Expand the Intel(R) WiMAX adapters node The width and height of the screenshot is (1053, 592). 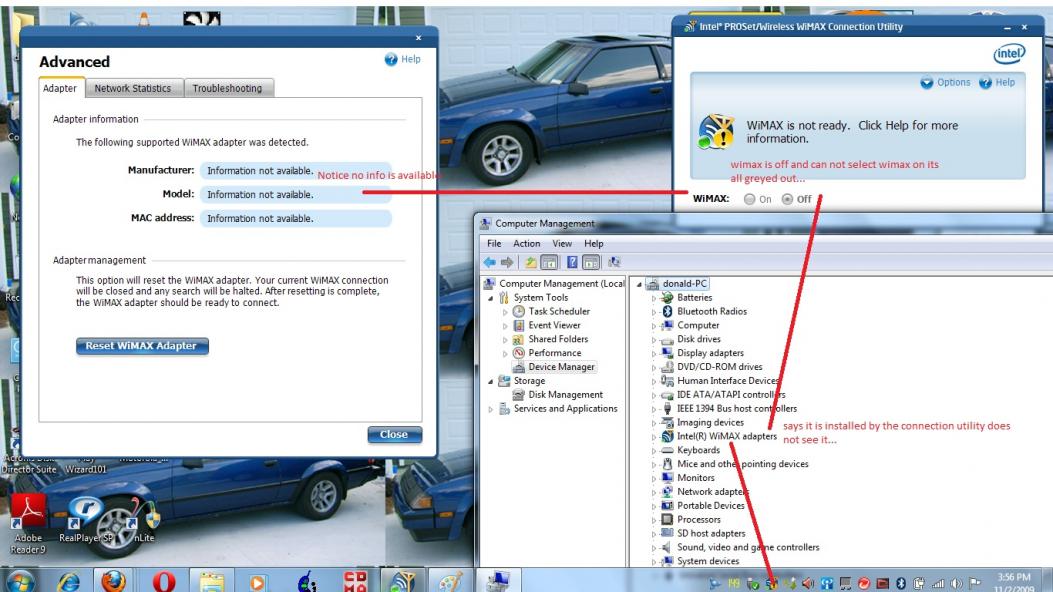[x=654, y=437]
